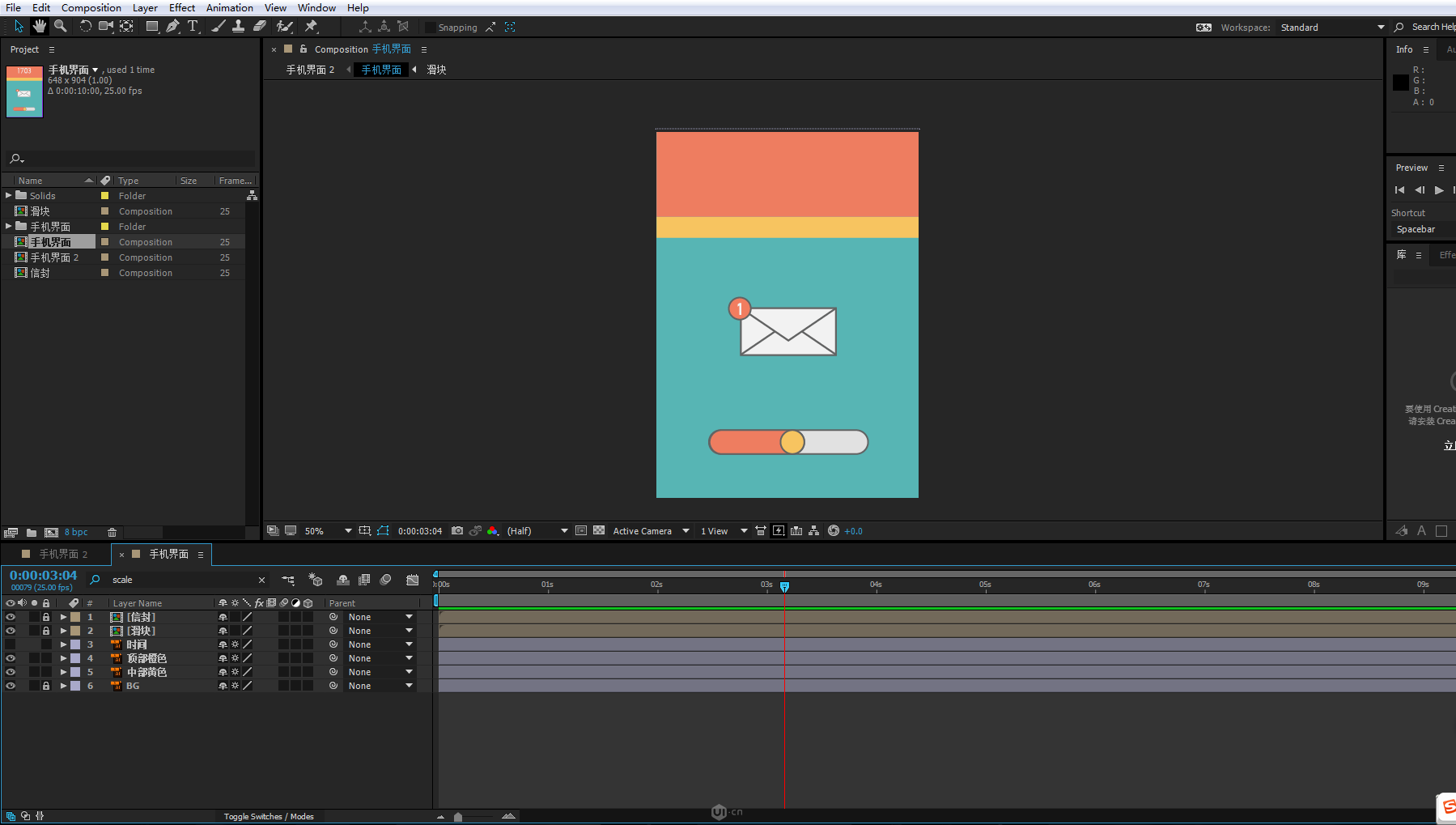Take a snapshot with camera icon
The width and height of the screenshot is (1456, 825).
pos(457,531)
